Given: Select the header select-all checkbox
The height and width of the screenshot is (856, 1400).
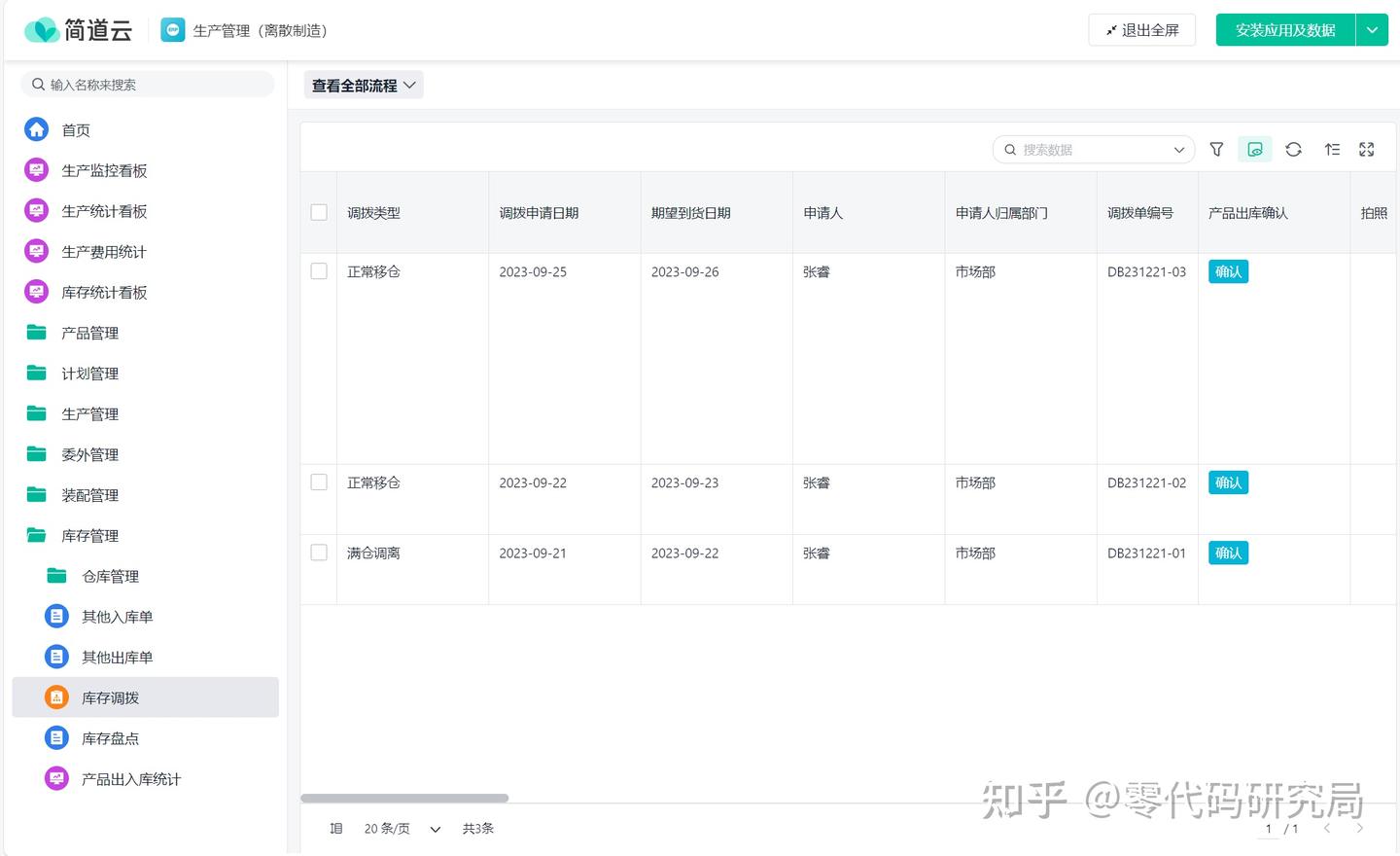Looking at the screenshot, I should click(319, 212).
